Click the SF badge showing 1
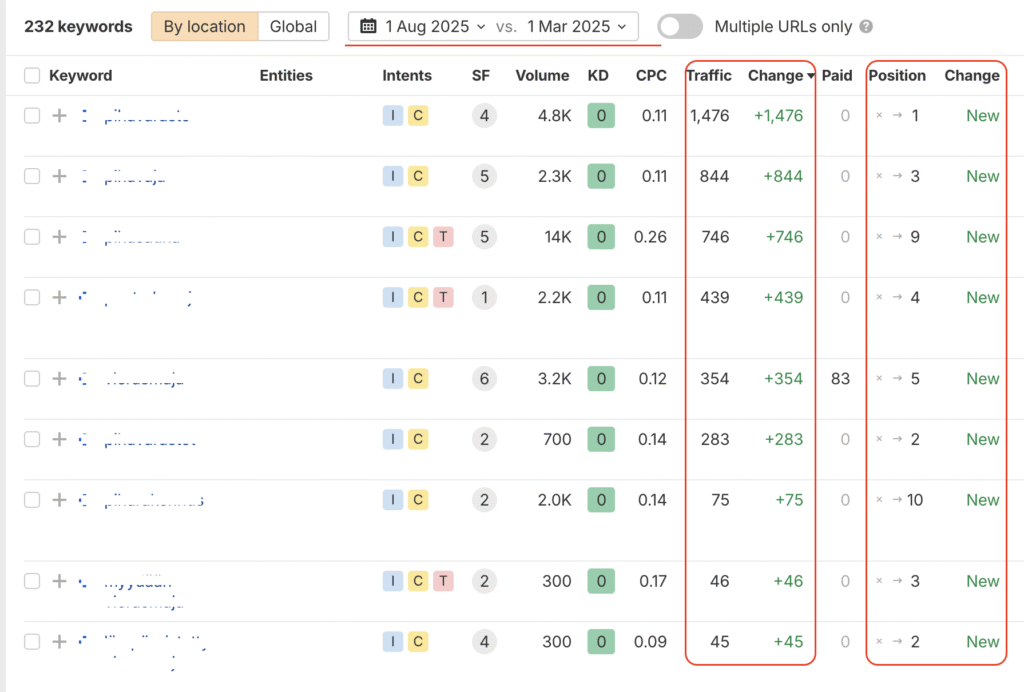1024x692 pixels. coord(484,298)
